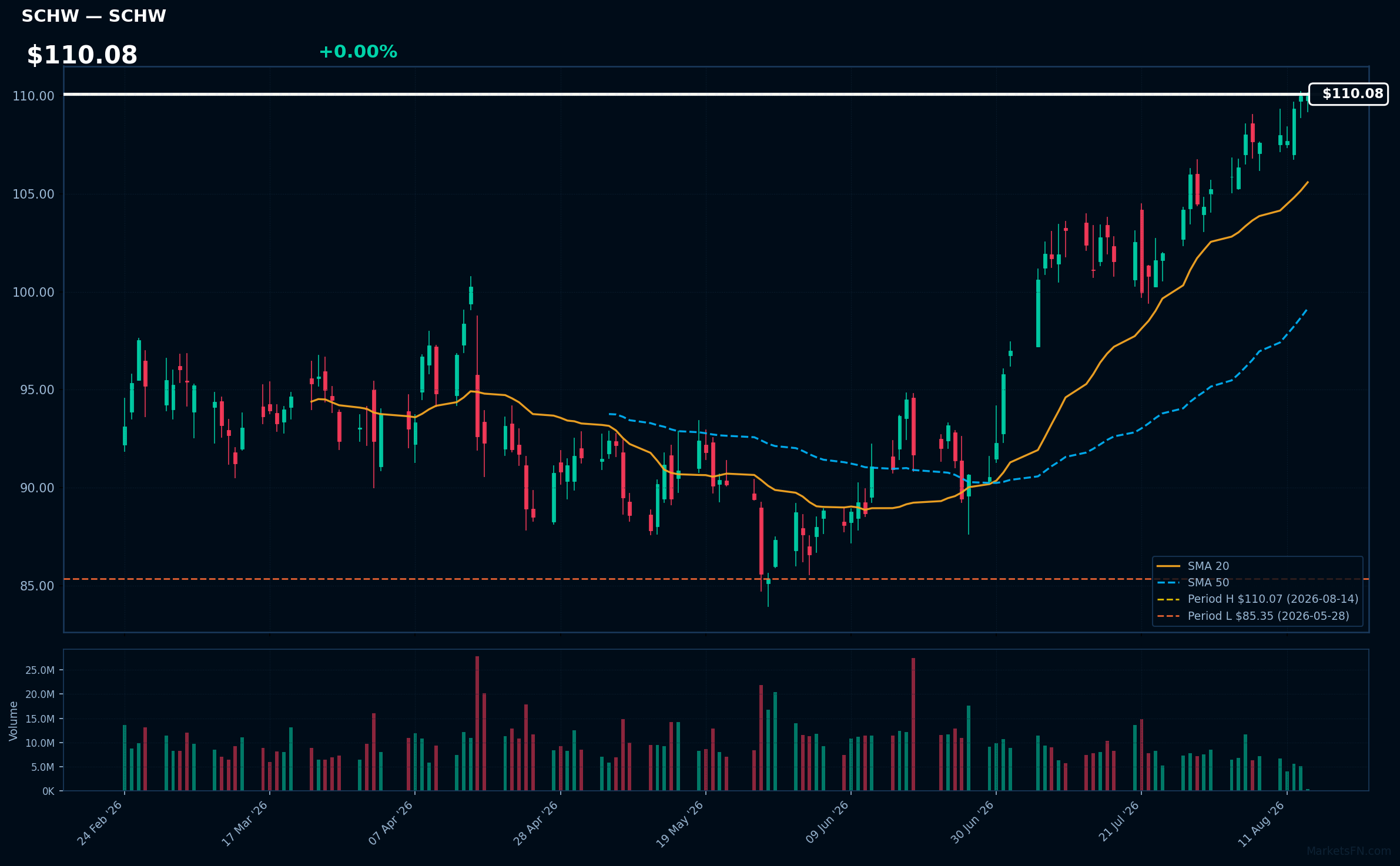Viewport: 1400px width, 866px height.
Task: Click the "Period L $85.35 (2026-05-28)" legend entry
Action: pyautogui.click(x=1268, y=616)
